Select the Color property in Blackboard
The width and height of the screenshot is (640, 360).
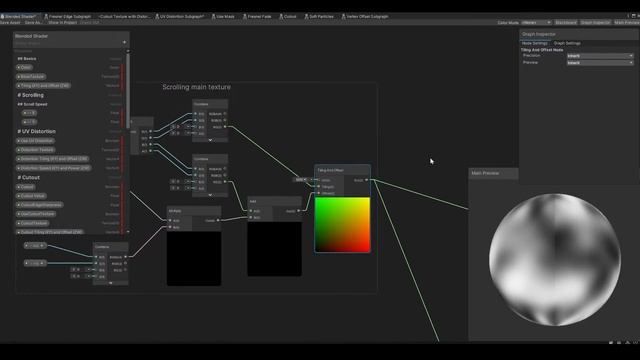(25, 67)
